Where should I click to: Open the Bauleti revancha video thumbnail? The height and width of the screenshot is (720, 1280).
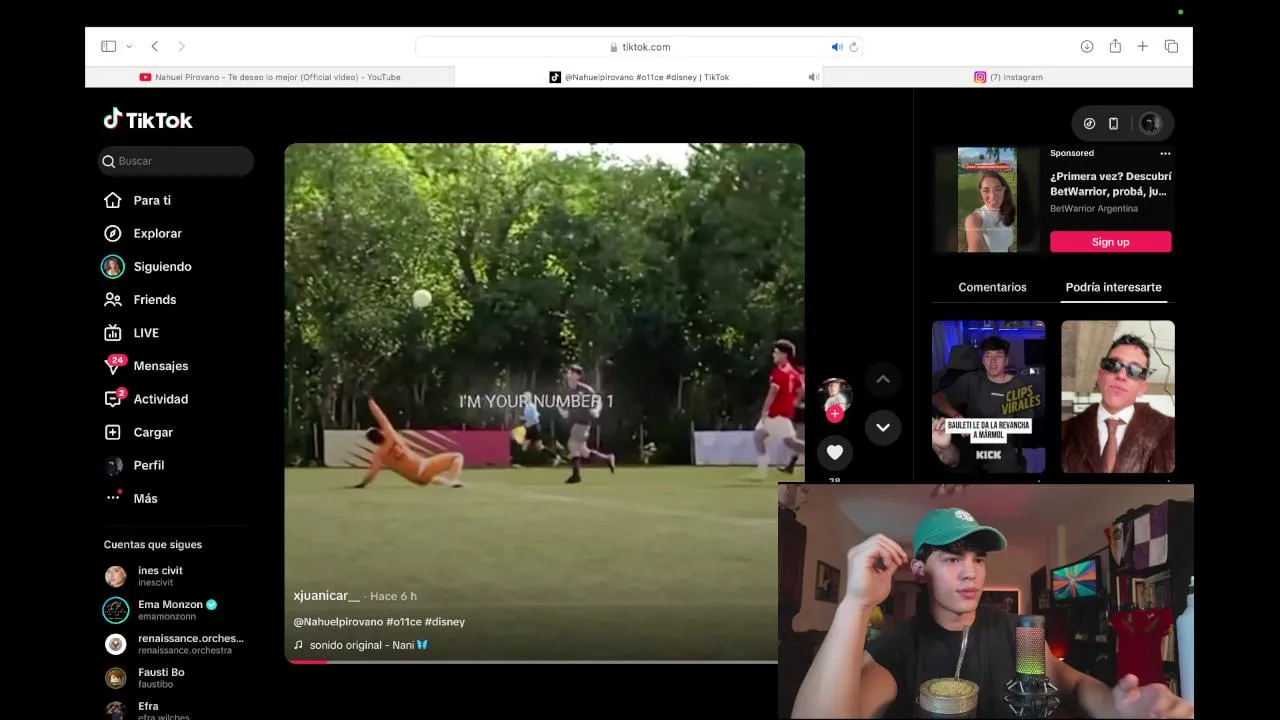click(988, 396)
